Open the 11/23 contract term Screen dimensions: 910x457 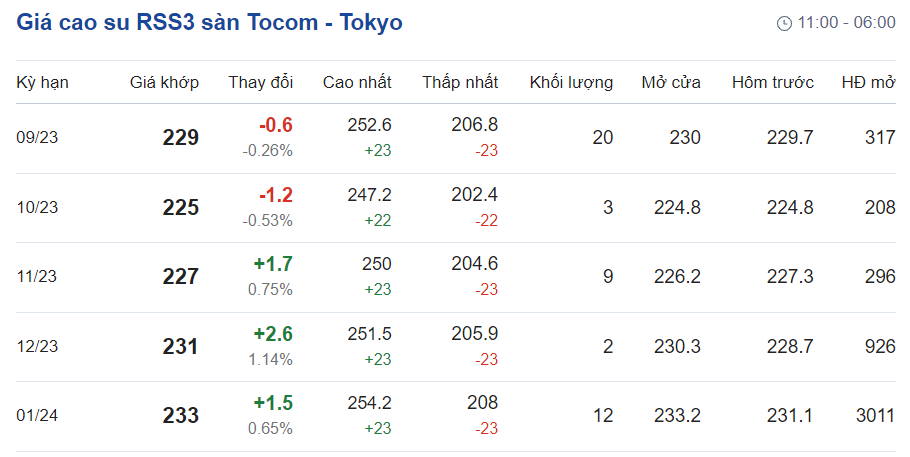[x=38, y=277]
